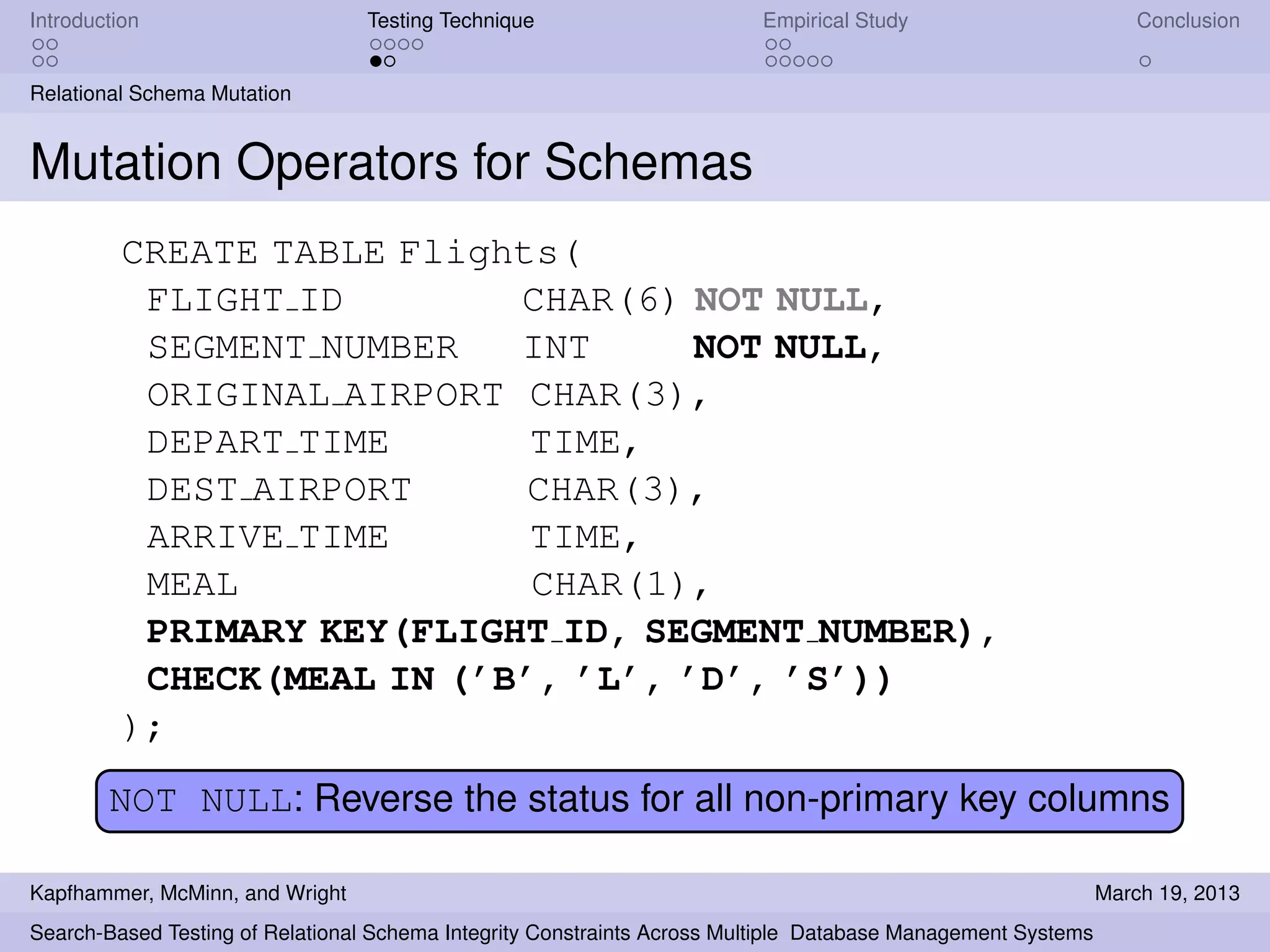1270x952 pixels.
Task: Click first dot in Testing Technique's top row
Action: tap(376, 45)
